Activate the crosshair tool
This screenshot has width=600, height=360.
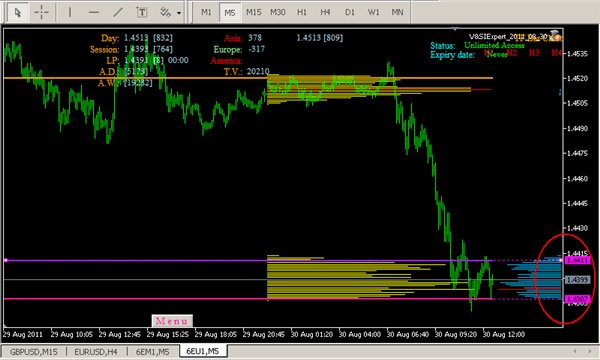pos(41,12)
